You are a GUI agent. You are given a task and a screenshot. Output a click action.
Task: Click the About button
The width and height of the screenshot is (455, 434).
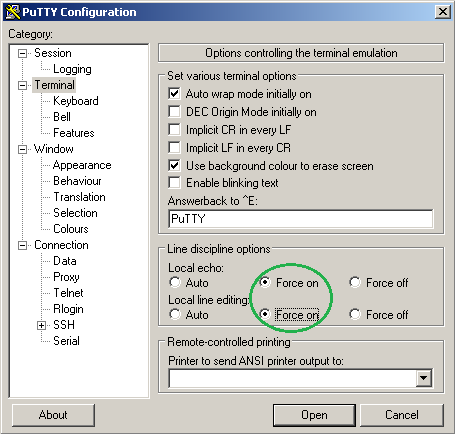point(53,415)
